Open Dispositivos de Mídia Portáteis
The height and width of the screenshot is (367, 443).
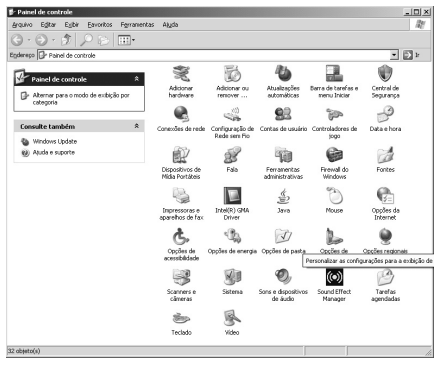pyautogui.click(x=181, y=155)
